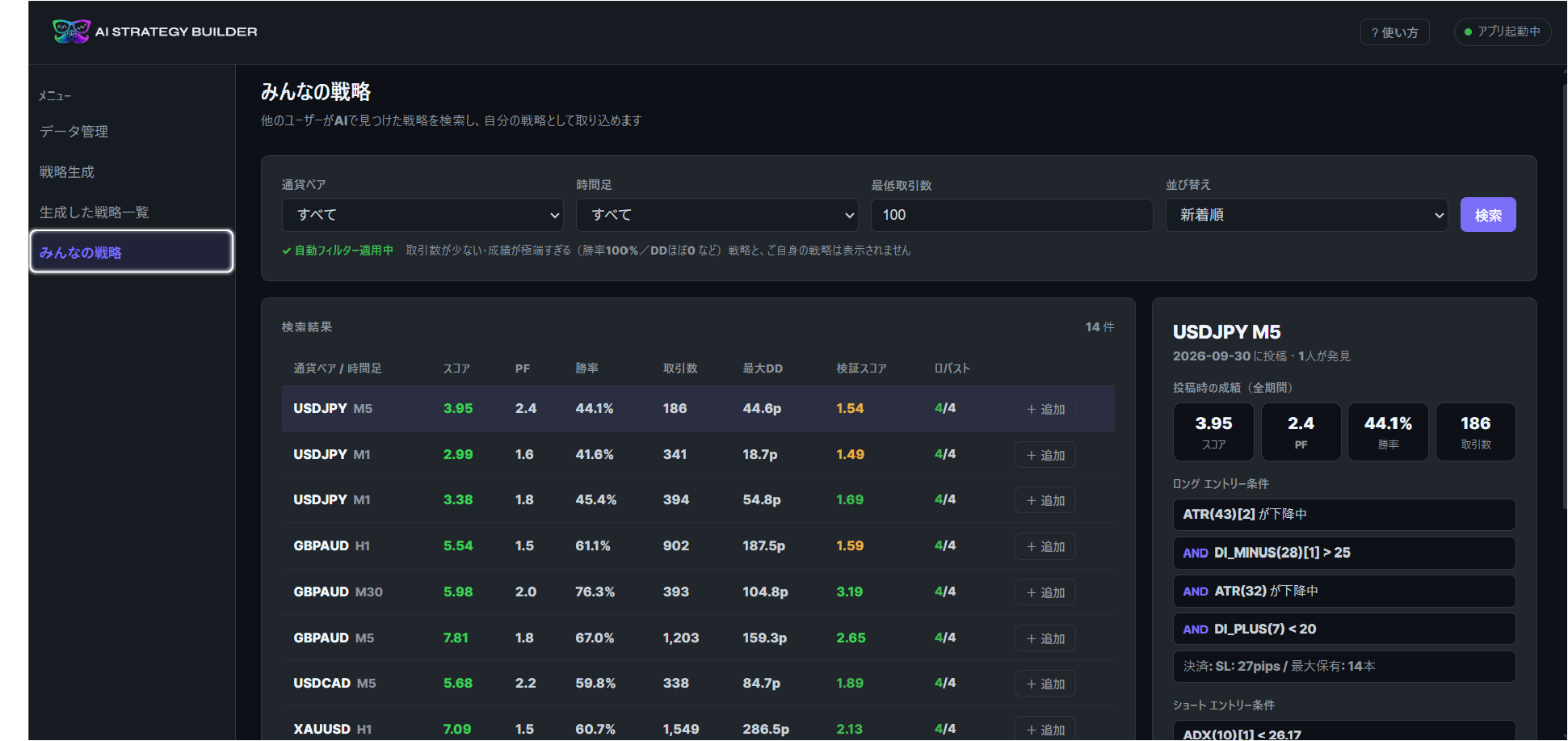
Task: Click the page scrollbar on the right edge
Action: 1564,291
